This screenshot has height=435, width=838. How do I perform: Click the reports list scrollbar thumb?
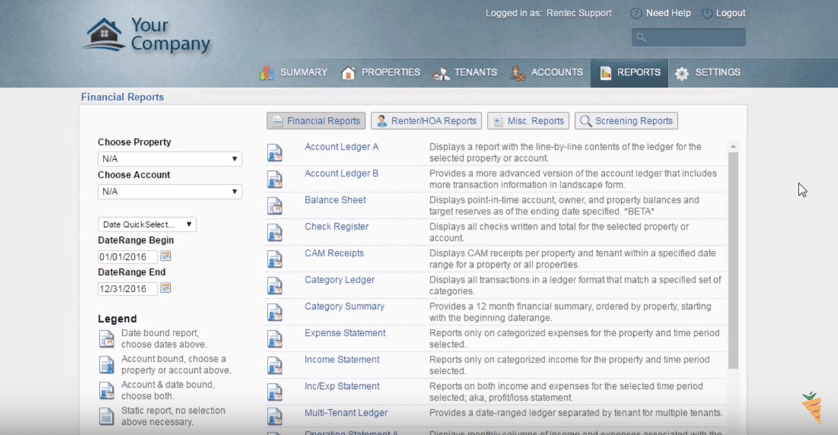click(x=733, y=261)
